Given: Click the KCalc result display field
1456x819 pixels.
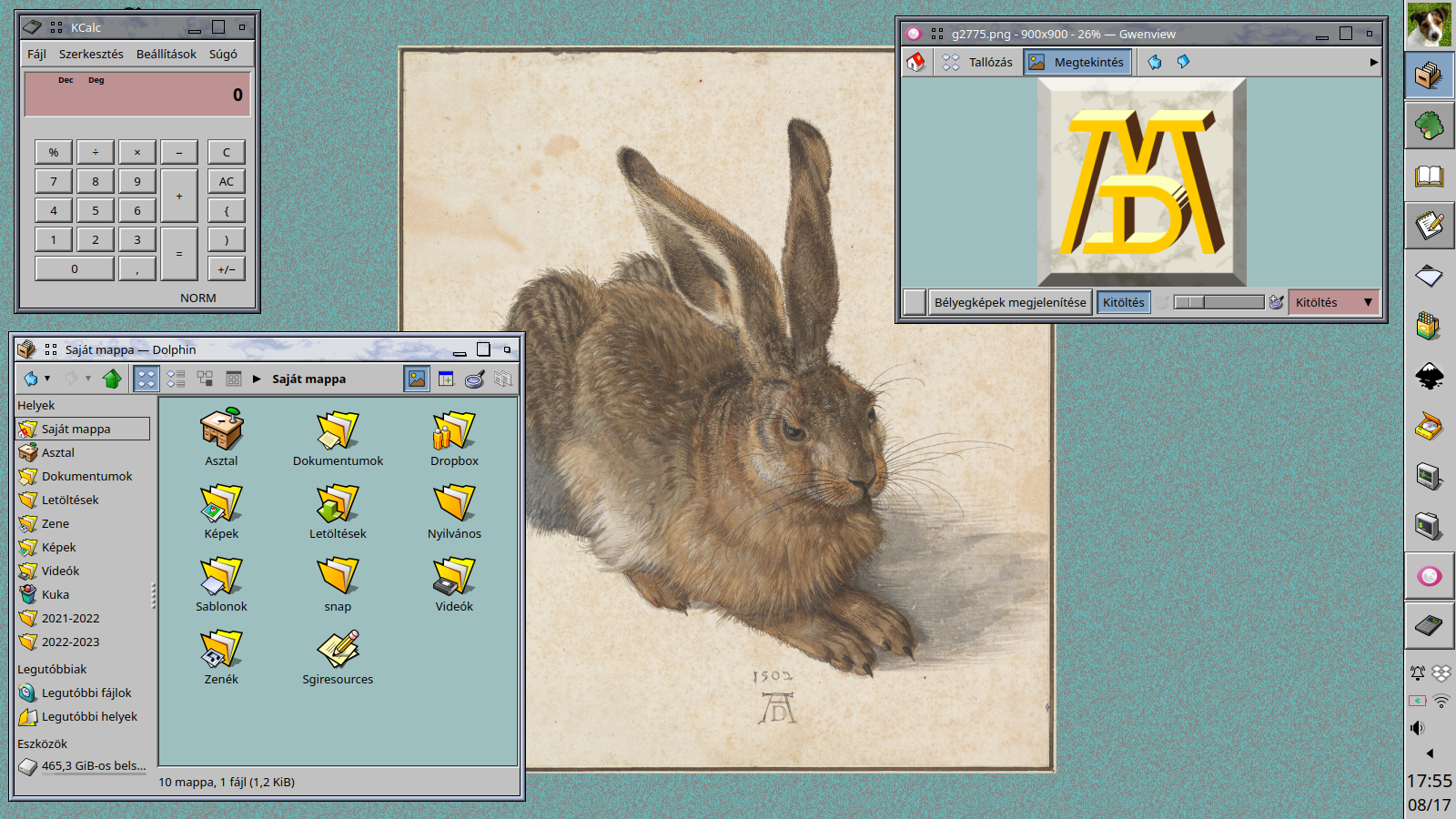Looking at the screenshot, I should (x=137, y=94).
